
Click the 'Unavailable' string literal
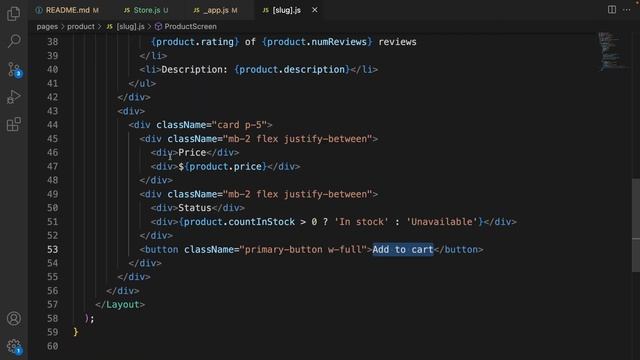(441, 222)
